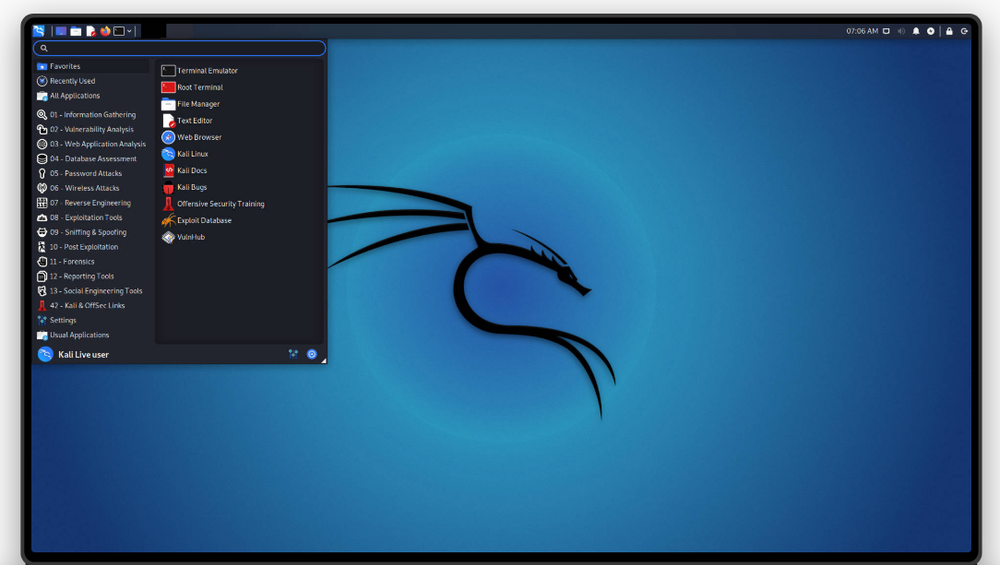This screenshot has height=565, width=1000.
Task: Open 08 - Exploitation Tools category
Action: pos(92,217)
